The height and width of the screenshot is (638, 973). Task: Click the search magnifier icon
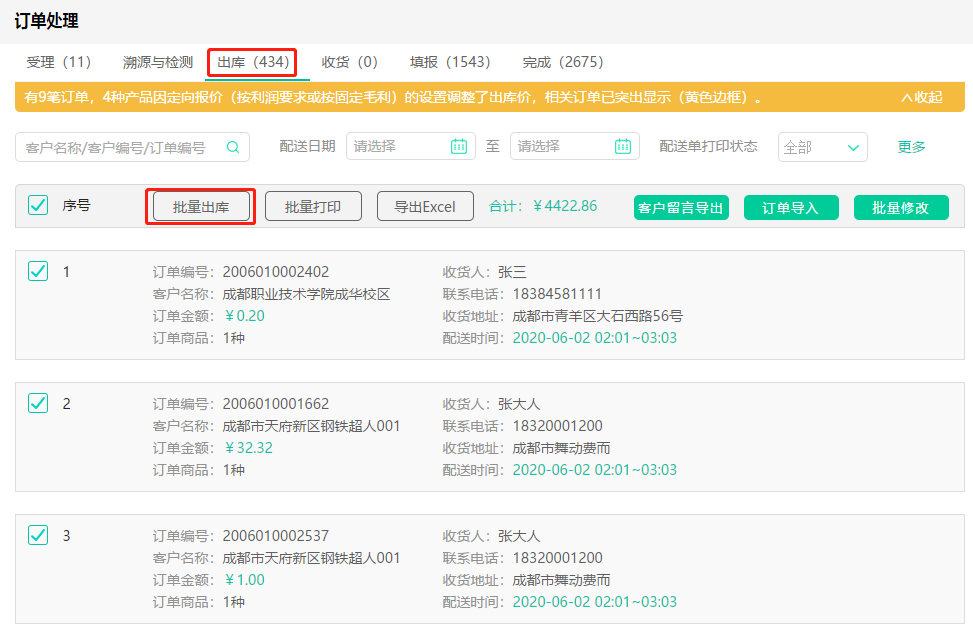coord(232,146)
